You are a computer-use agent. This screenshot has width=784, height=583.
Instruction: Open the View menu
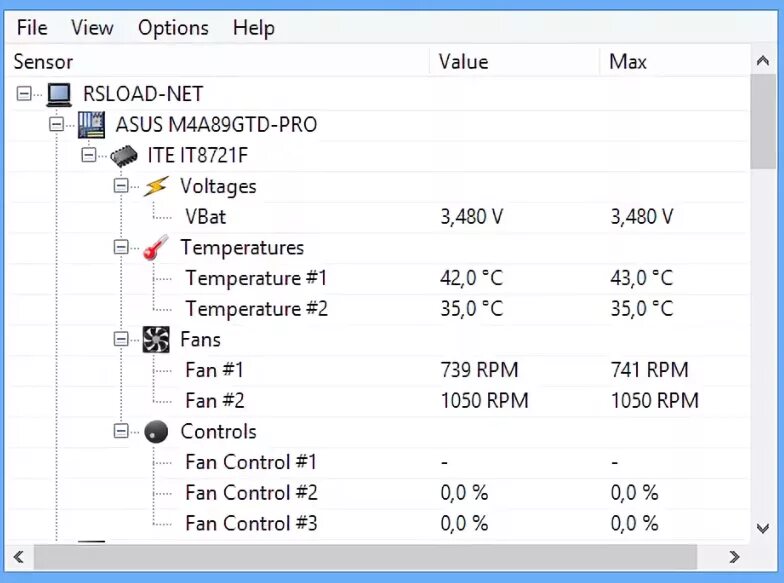tap(92, 27)
